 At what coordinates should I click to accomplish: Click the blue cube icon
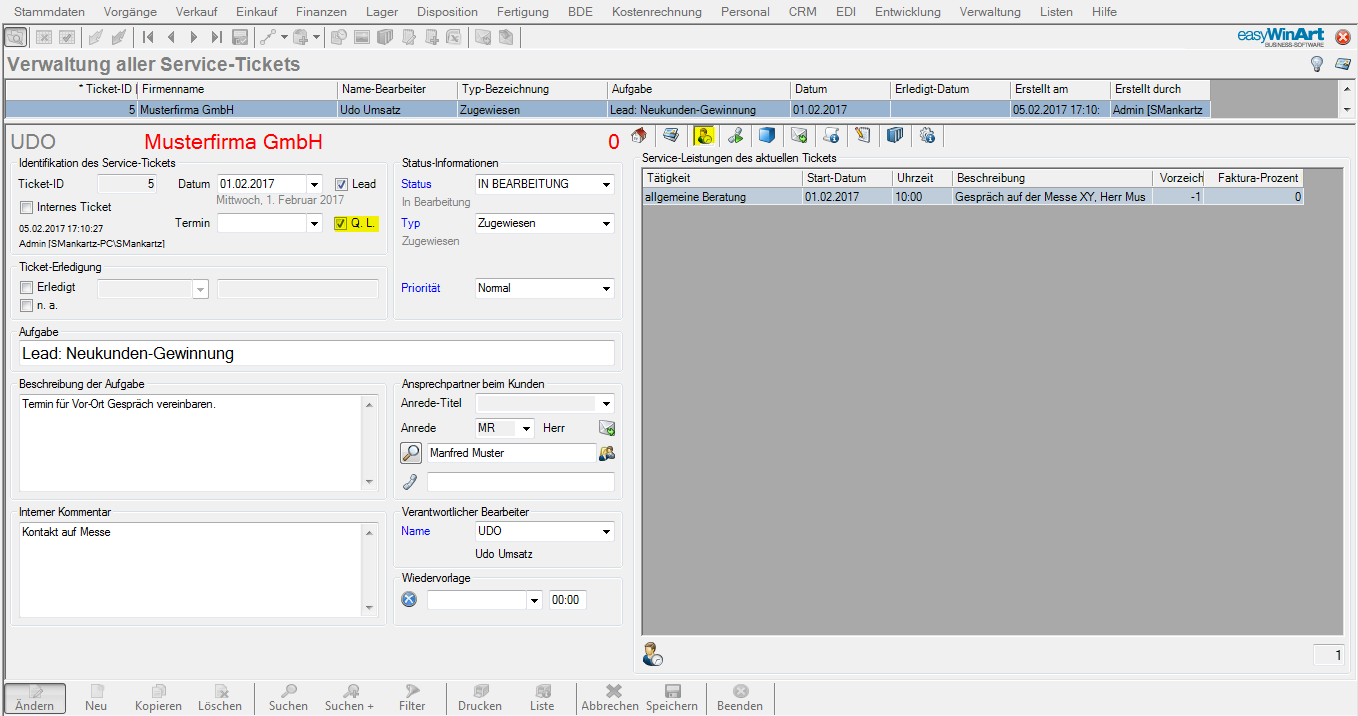[x=767, y=135]
